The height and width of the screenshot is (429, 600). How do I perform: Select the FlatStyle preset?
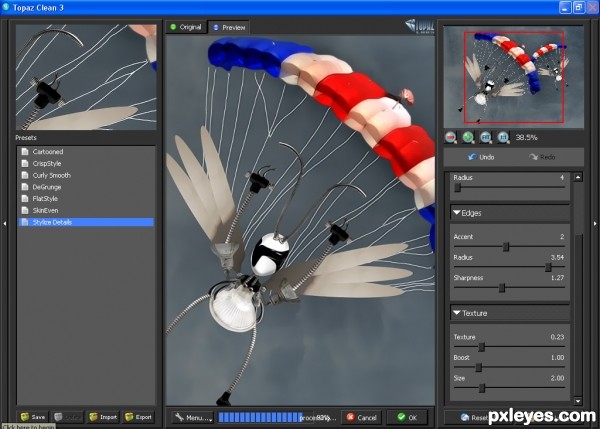click(x=86, y=199)
